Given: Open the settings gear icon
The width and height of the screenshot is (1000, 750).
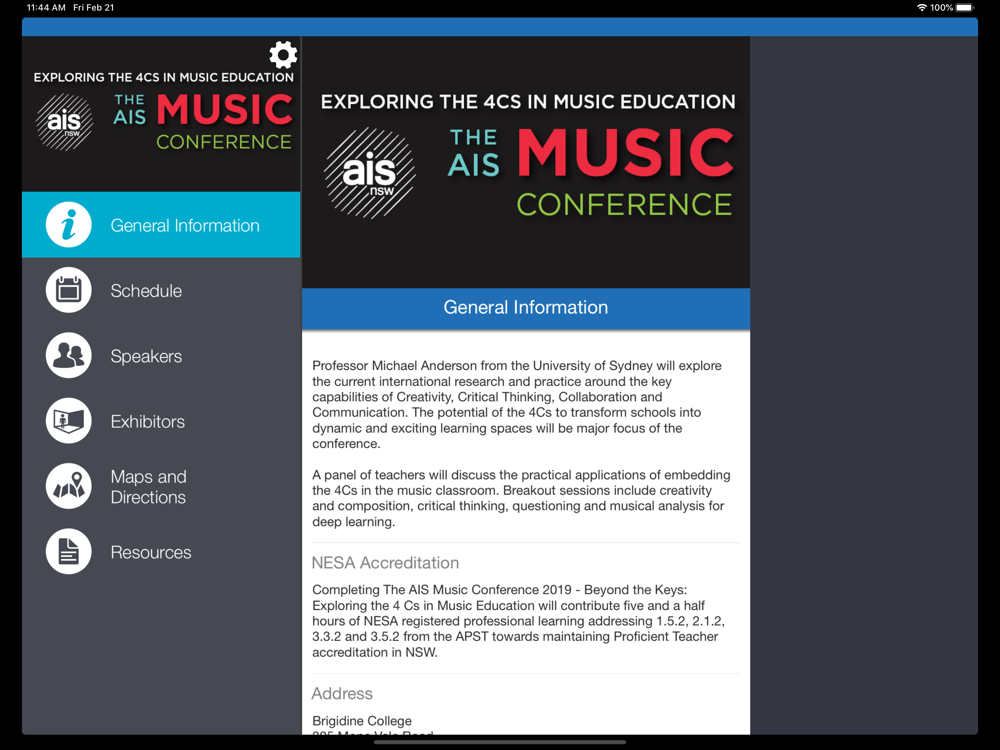Looking at the screenshot, I should click(x=283, y=55).
